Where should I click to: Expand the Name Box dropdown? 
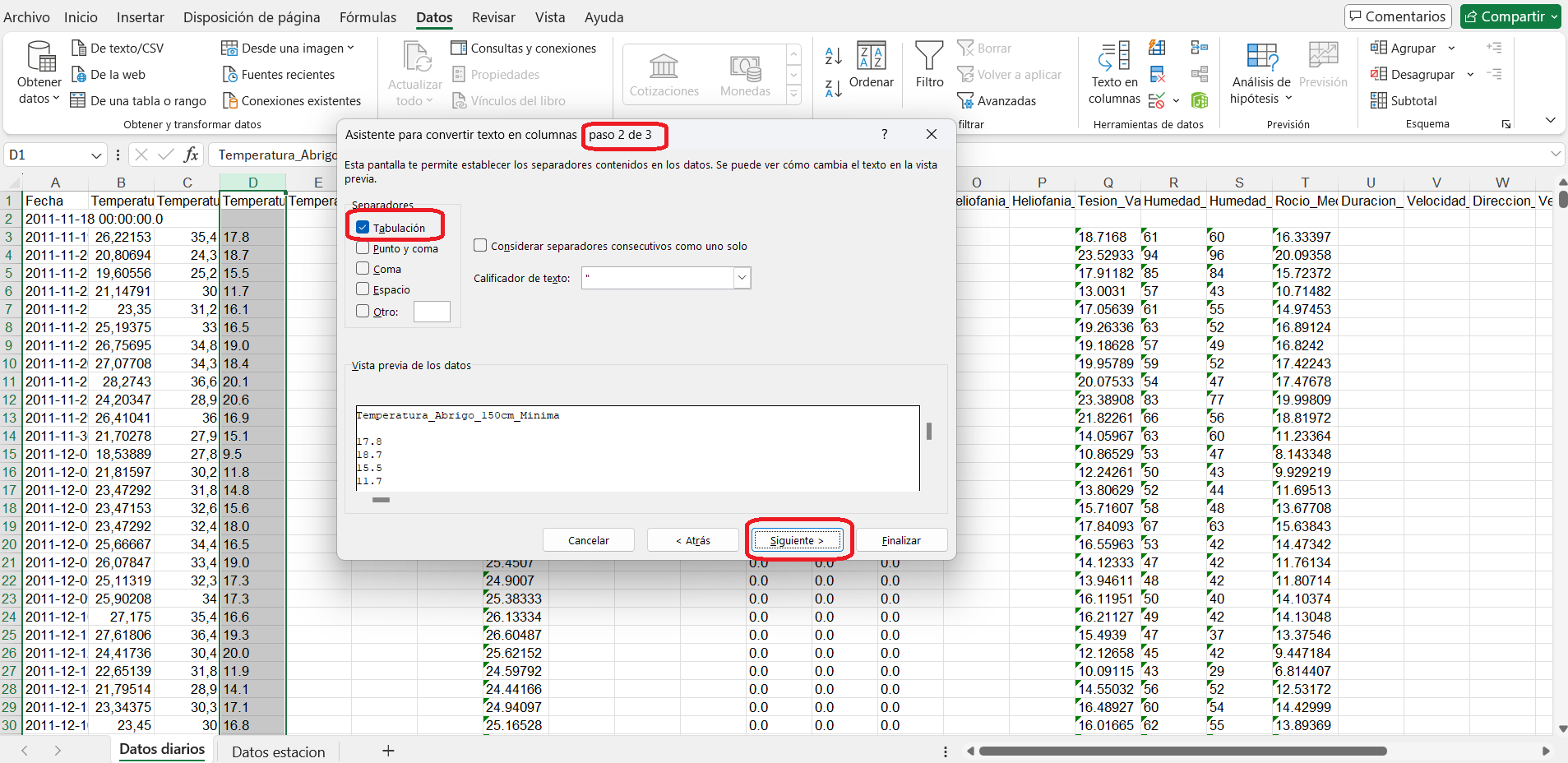96,155
